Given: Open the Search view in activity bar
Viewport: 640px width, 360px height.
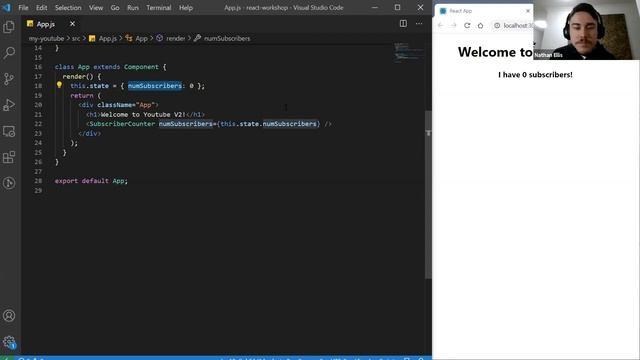Looking at the screenshot, I should pyautogui.click(x=9, y=53).
